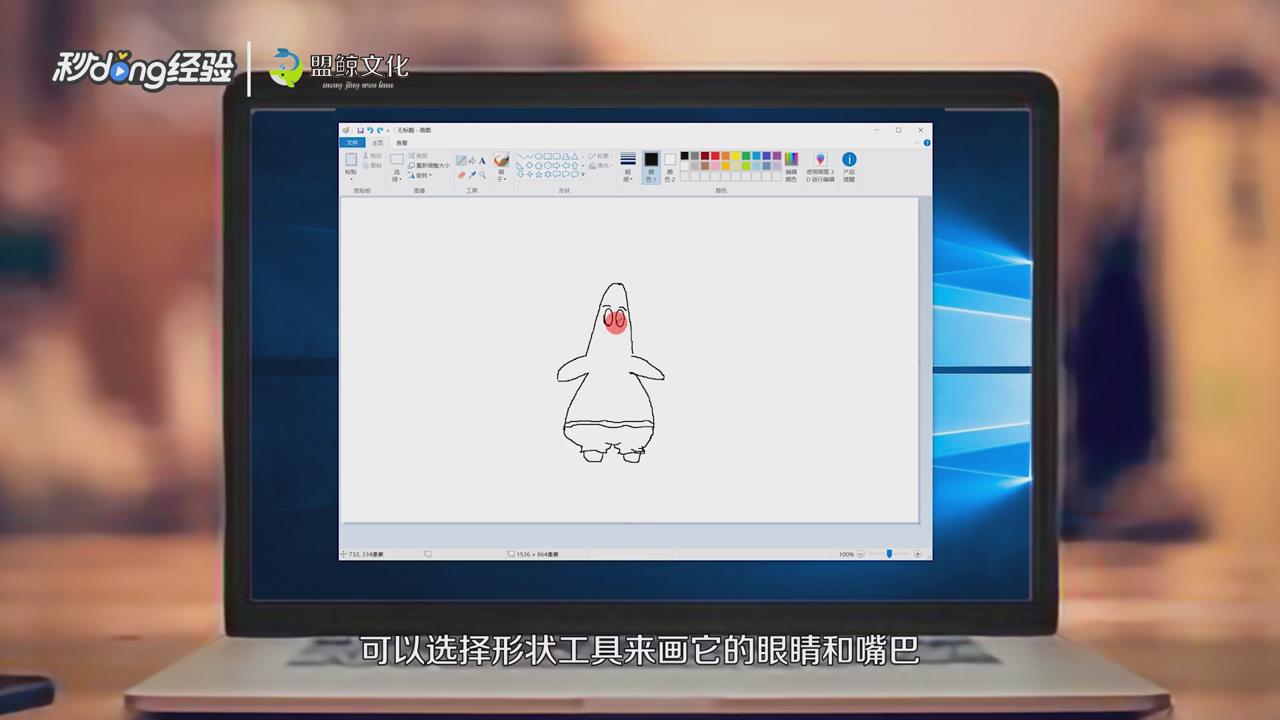Screen dimensions: 1280x720
Task: Pick the pink palette swatch
Action: pyautogui.click(x=715, y=166)
